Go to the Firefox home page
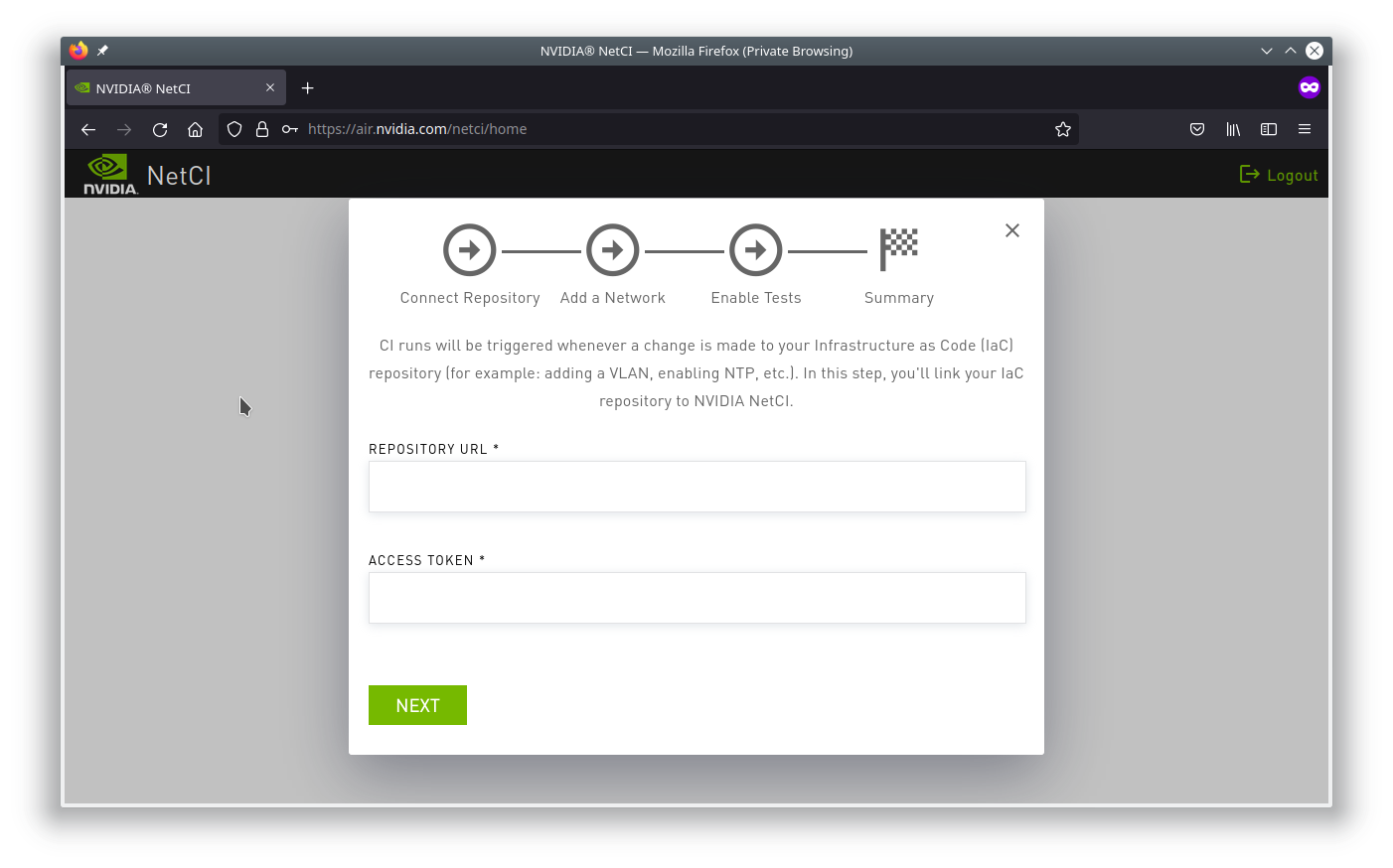Viewport: 1393px width, 868px height. 196,129
